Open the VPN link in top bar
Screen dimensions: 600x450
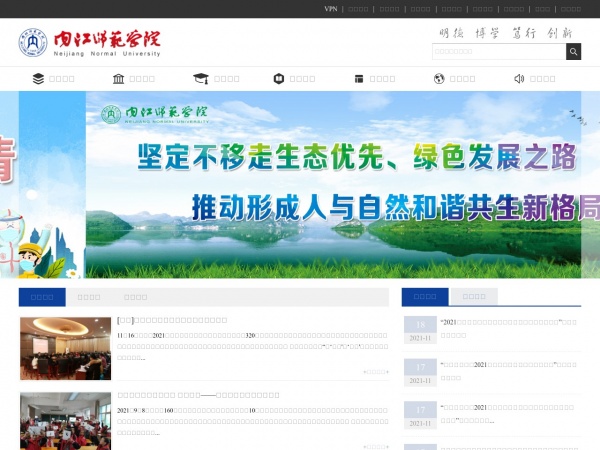tap(331, 9)
